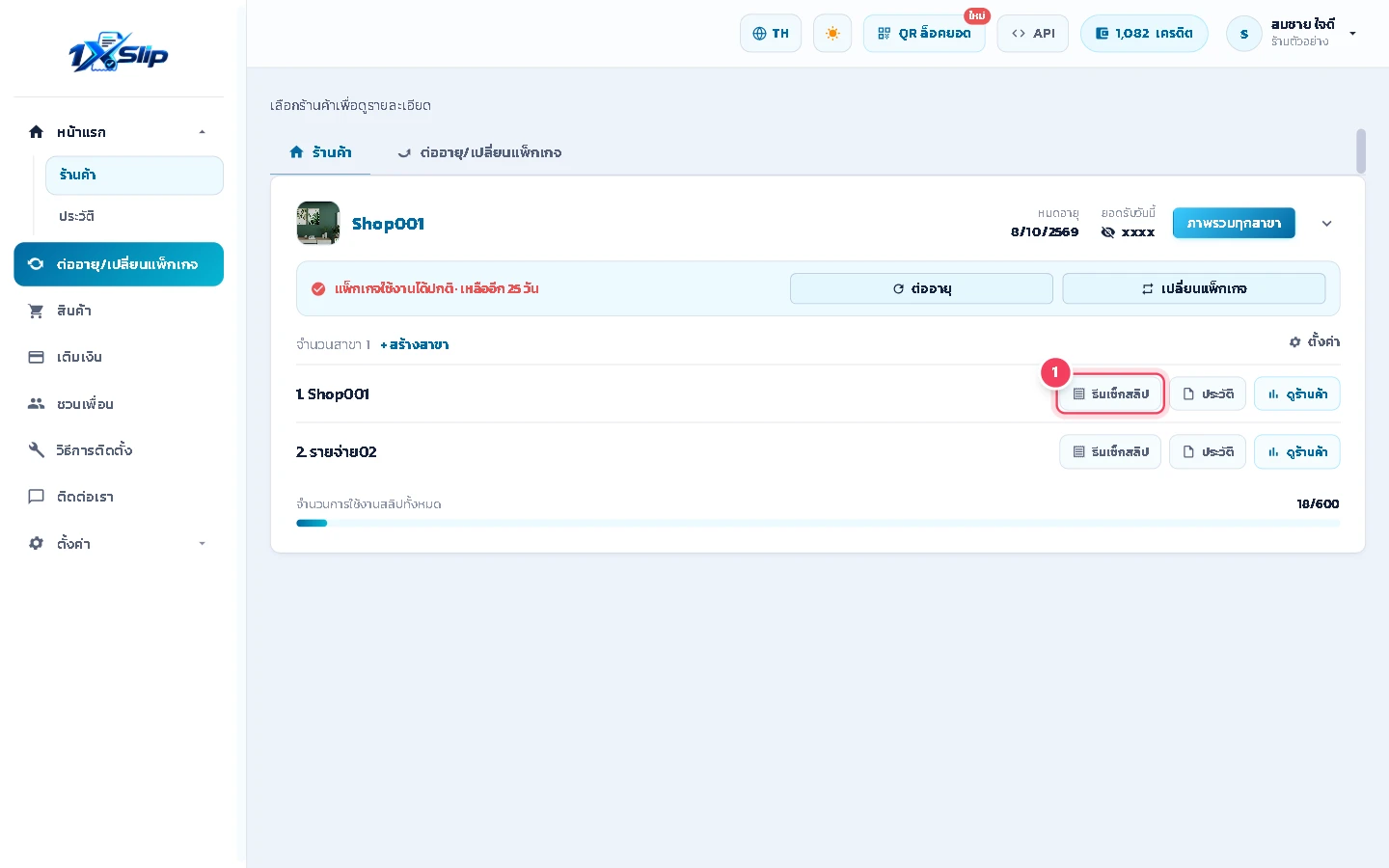Switch to ต่ออายุ/เปลี่ยนแพ็กเกจ tab
1389x868 pixels.
point(479,152)
